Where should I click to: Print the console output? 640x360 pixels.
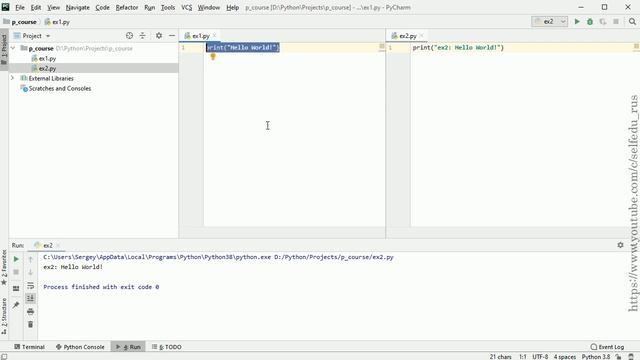coord(31,311)
